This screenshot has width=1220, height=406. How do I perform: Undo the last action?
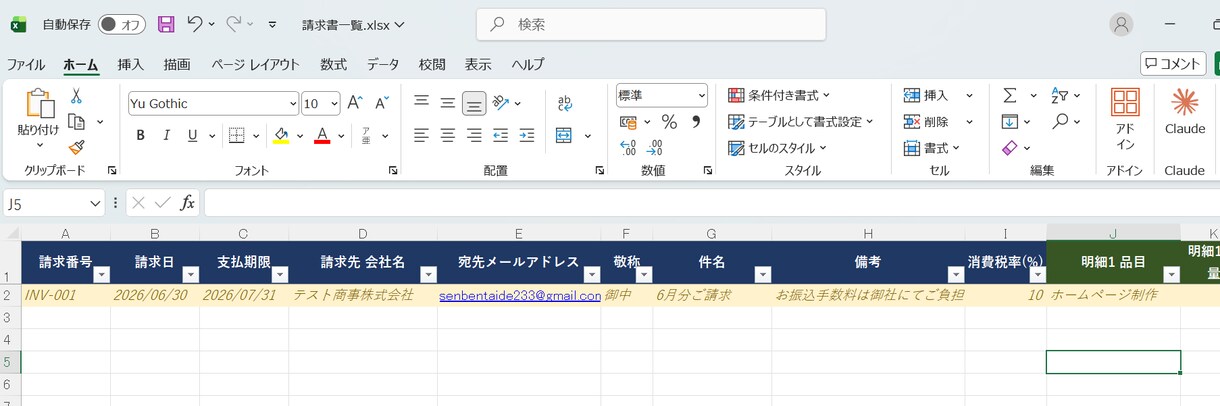195,24
